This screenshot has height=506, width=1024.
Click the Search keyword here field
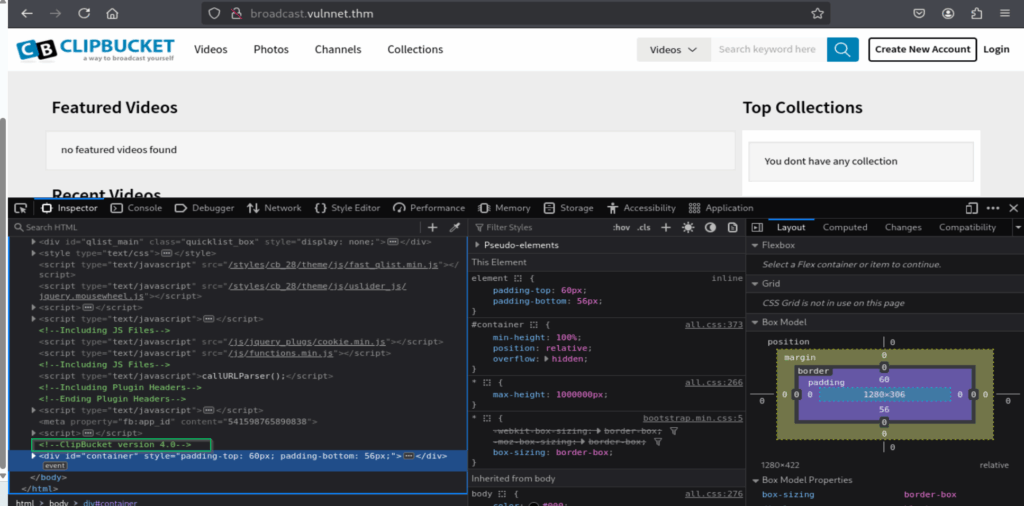point(769,50)
